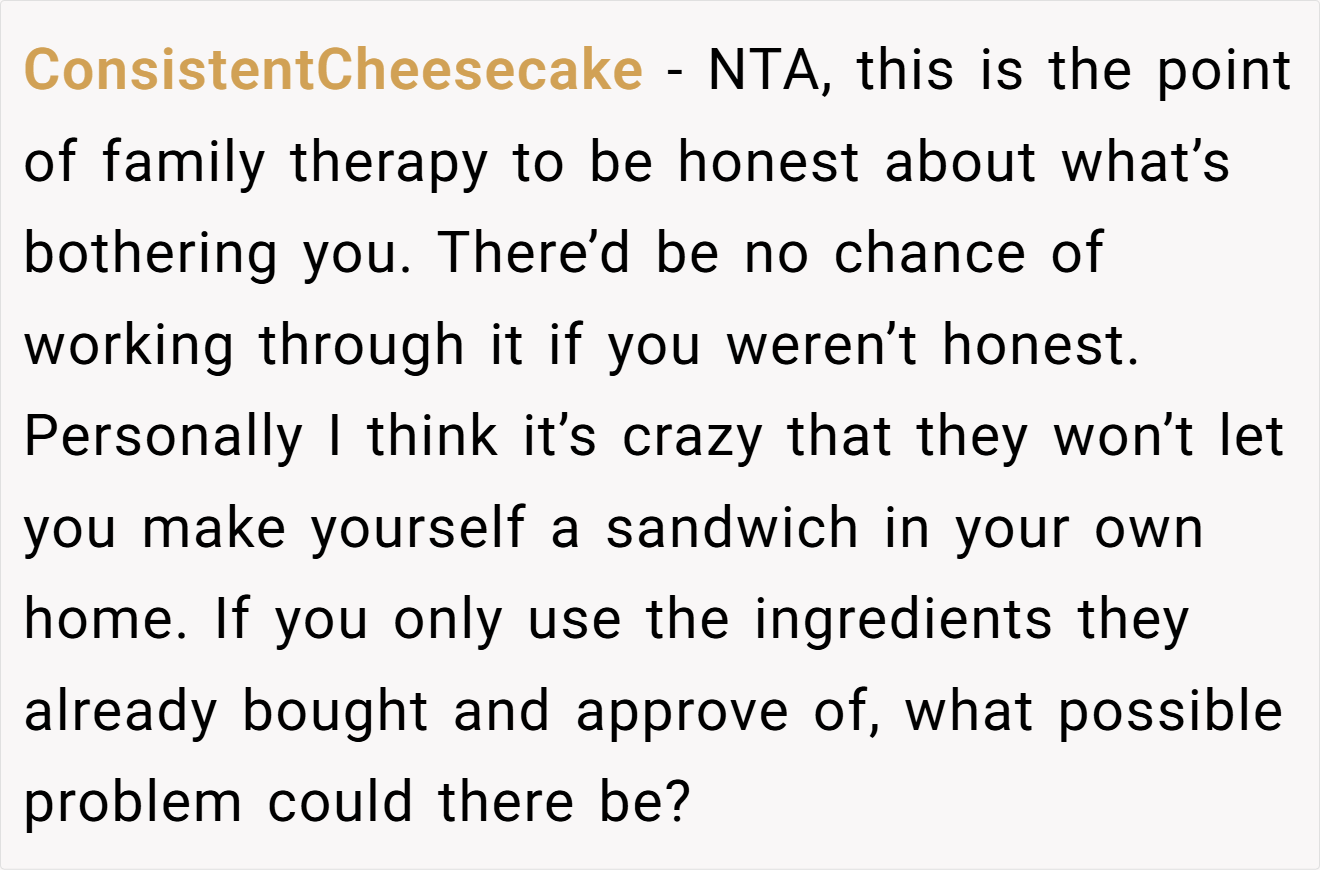1320x870 pixels.
Task: Open the ConsistentCheesecake user profile link
Action: [334, 70]
